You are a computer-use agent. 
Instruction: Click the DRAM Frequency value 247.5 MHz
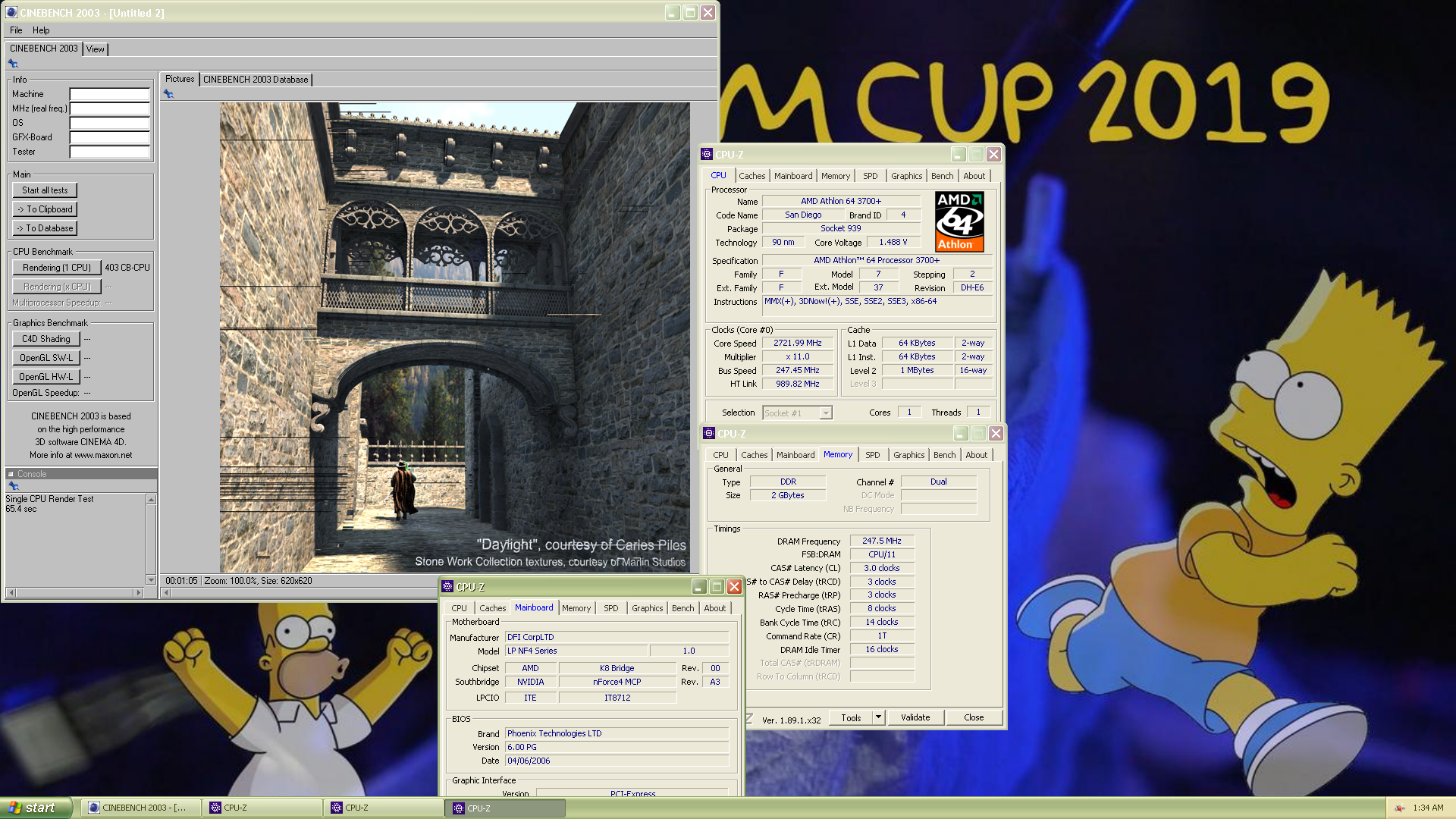pyautogui.click(x=881, y=541)
